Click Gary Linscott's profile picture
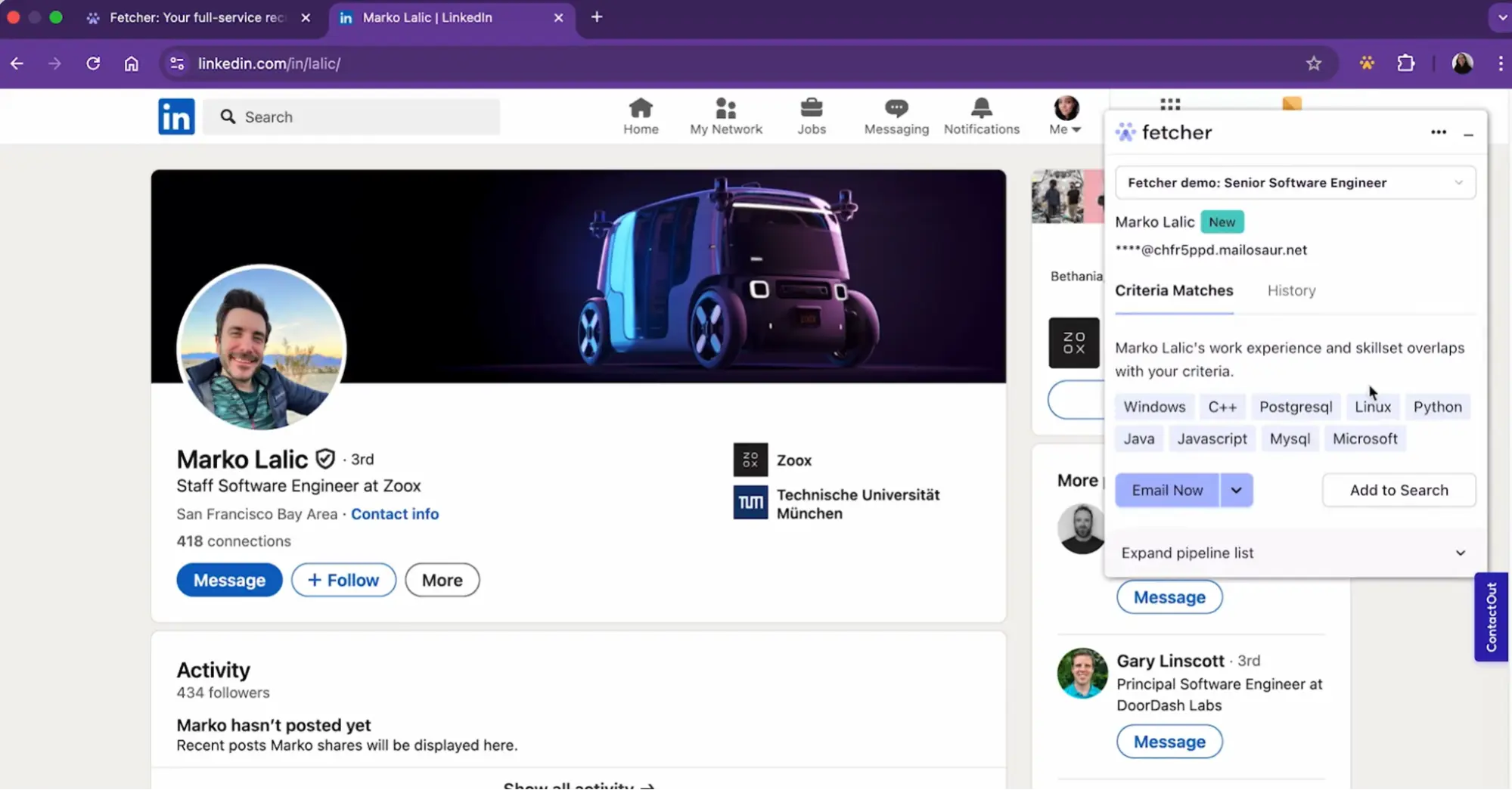Screen dimensions: 1512x790 pyautogui.click(x=1082, y=673)
